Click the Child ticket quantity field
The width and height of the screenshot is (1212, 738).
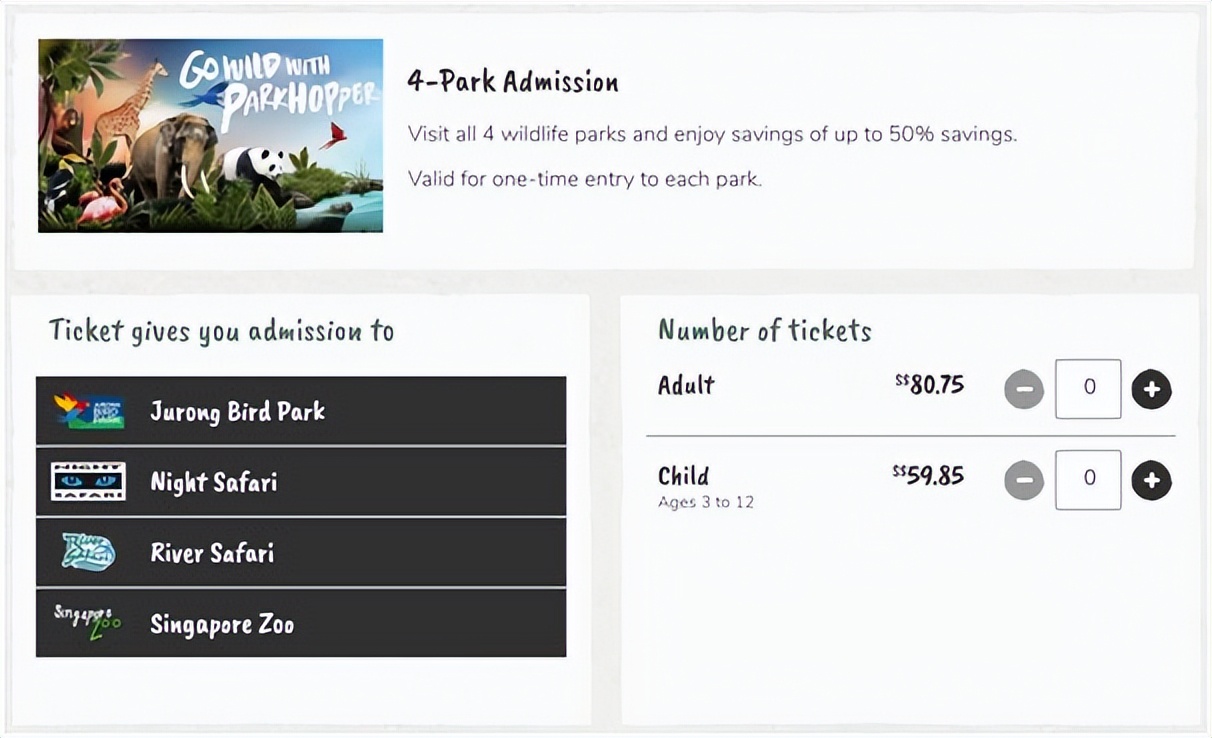1088,480
